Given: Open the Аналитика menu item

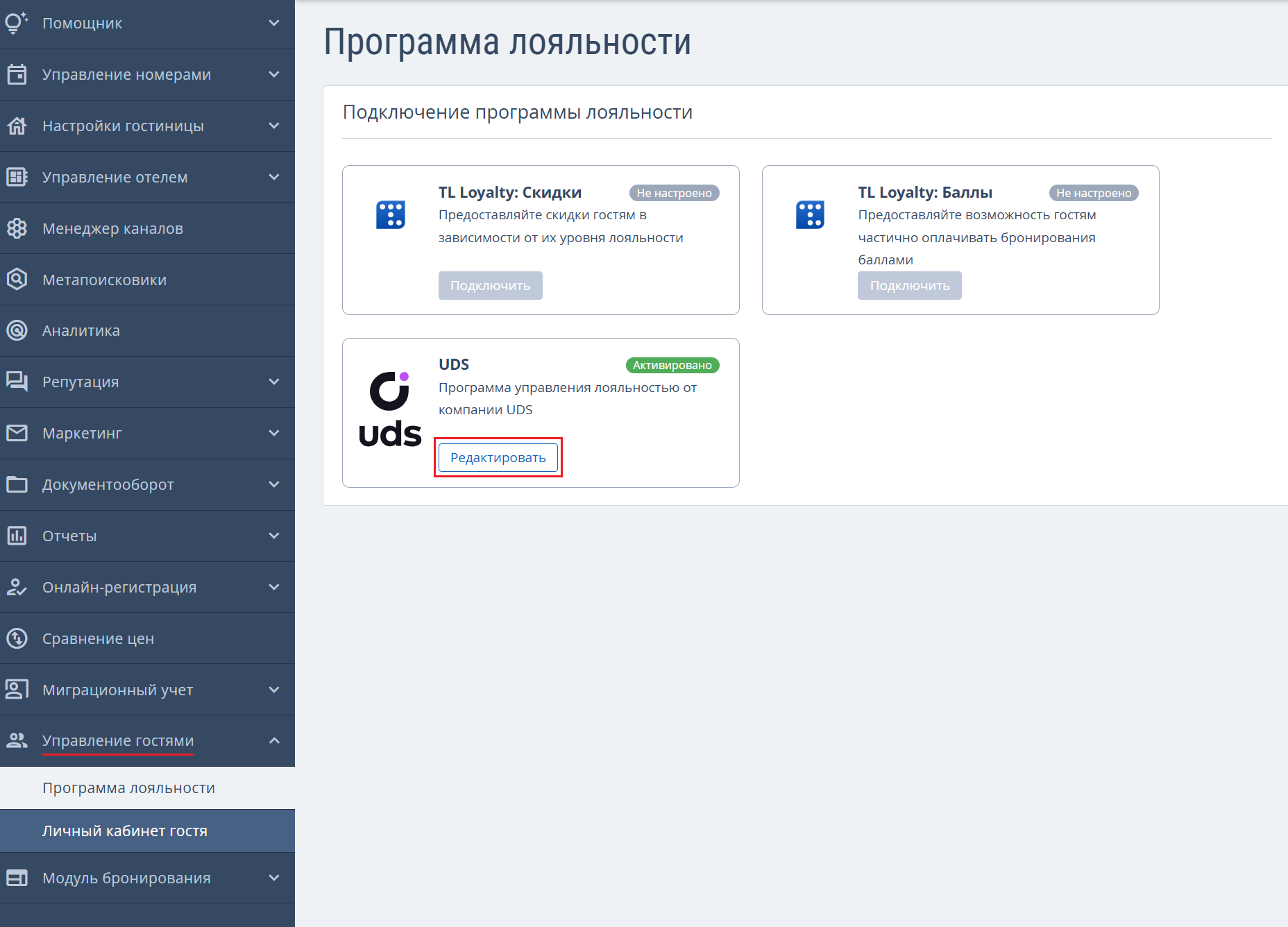Looking at the screenshot, I should point(147,330).
